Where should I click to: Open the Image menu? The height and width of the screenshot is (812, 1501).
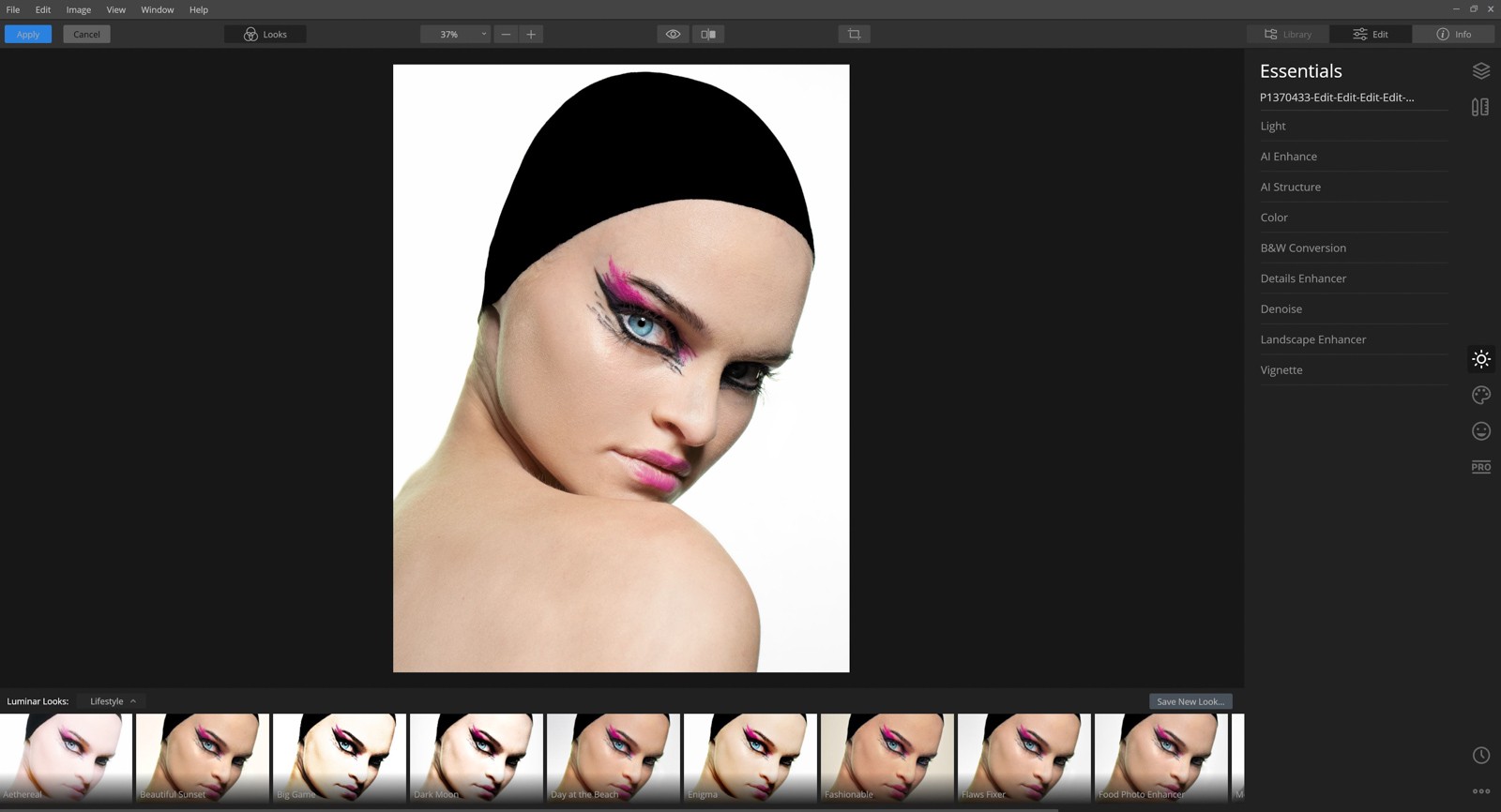coord(78,9)
